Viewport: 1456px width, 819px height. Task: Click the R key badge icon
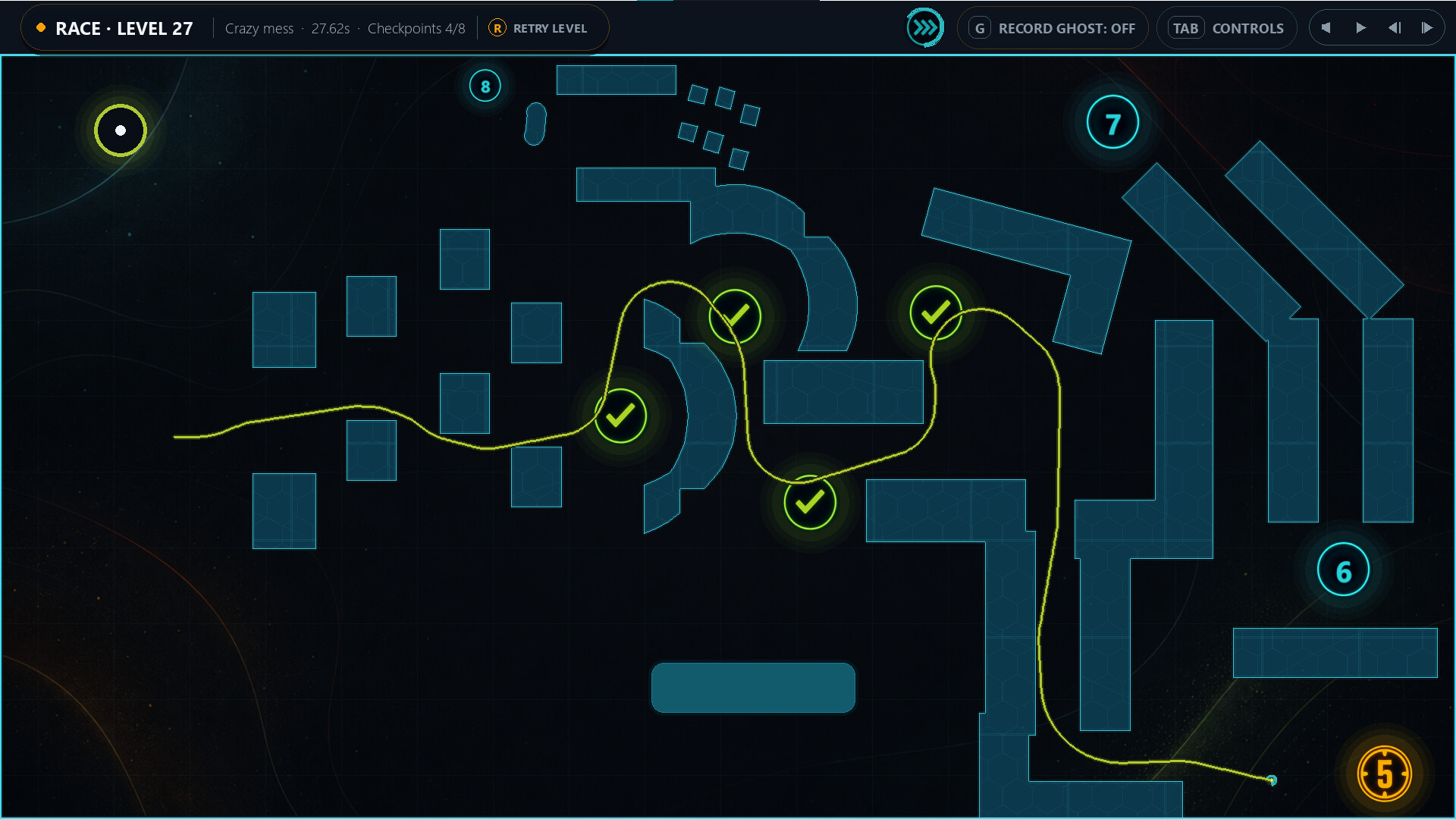[497, 28]
